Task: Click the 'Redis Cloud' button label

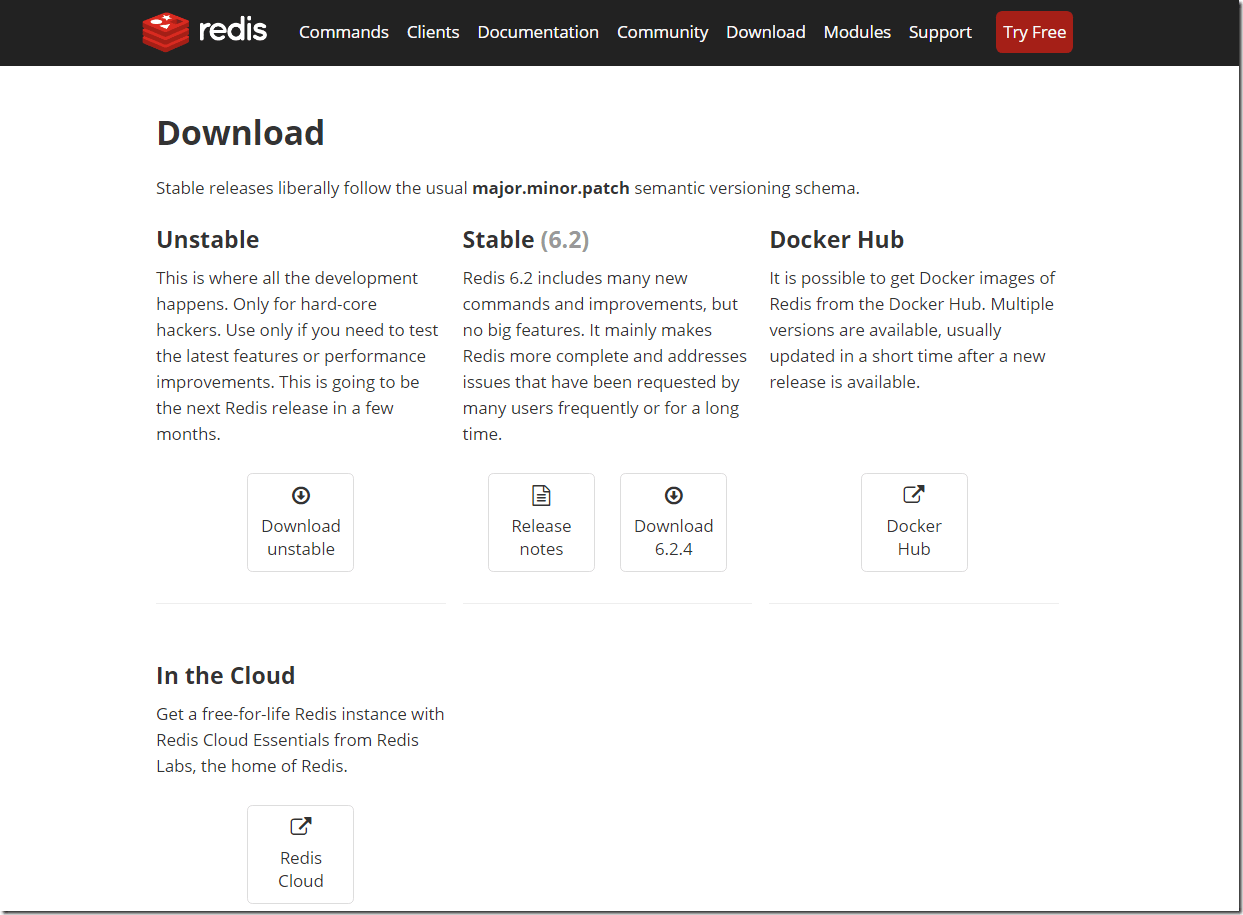Action: pos(301,869)
